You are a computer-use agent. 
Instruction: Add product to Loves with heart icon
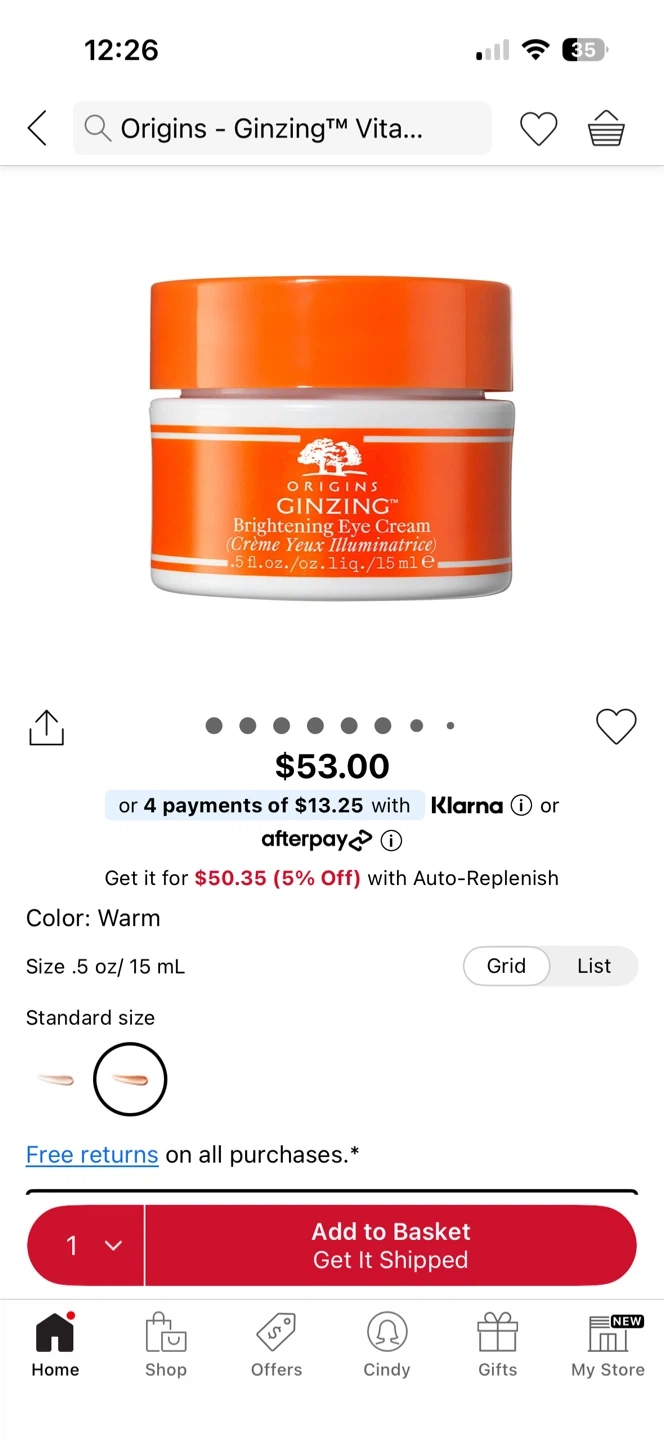pos(616,727)
